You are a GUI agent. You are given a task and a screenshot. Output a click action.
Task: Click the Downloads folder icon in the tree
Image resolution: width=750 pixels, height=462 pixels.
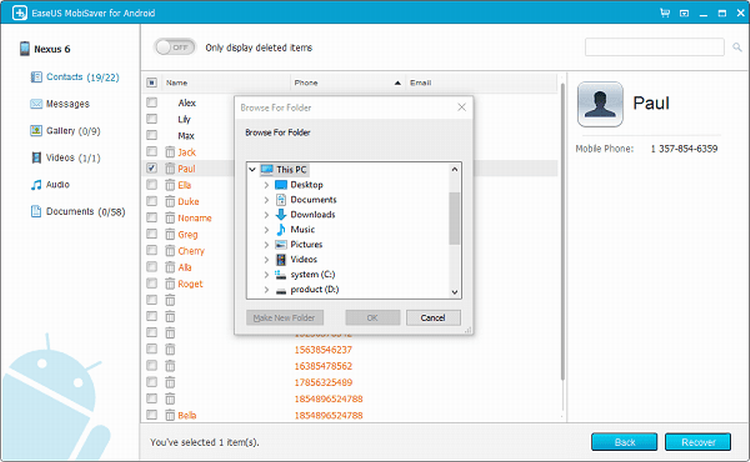coord(281,215)
